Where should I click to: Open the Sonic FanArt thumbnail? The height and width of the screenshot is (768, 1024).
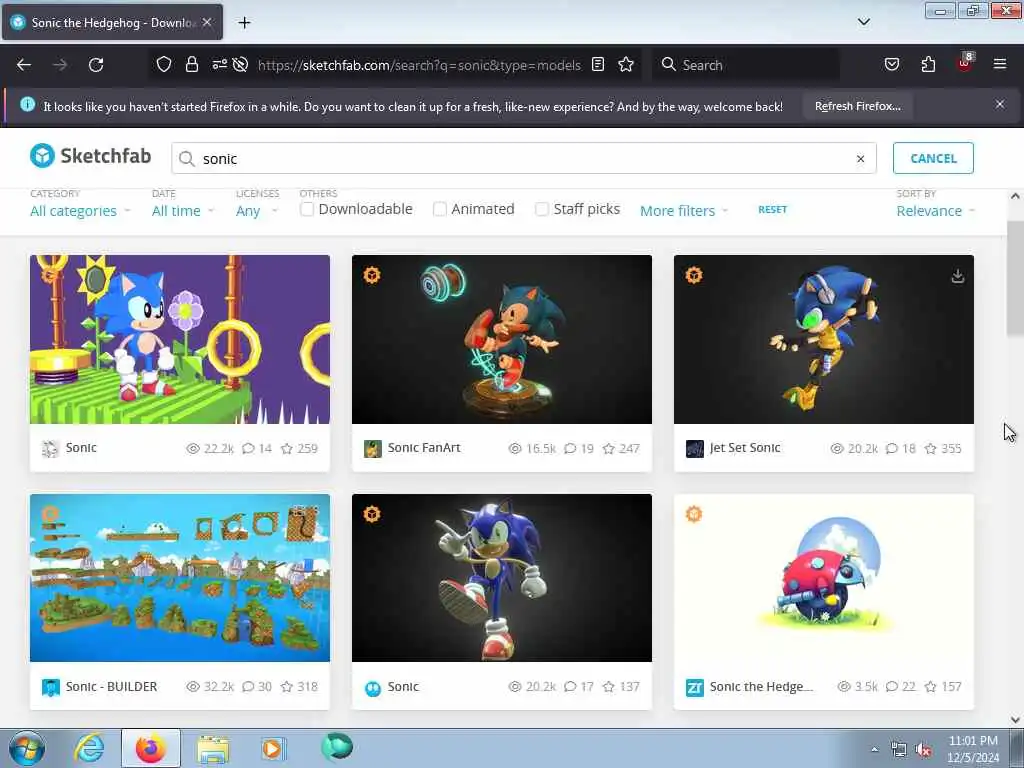tap(502, 340)
